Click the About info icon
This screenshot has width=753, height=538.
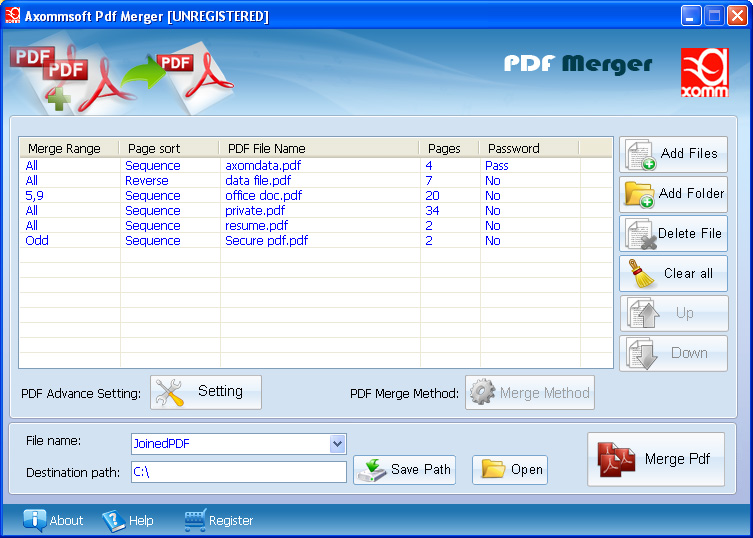coord(35,520)
